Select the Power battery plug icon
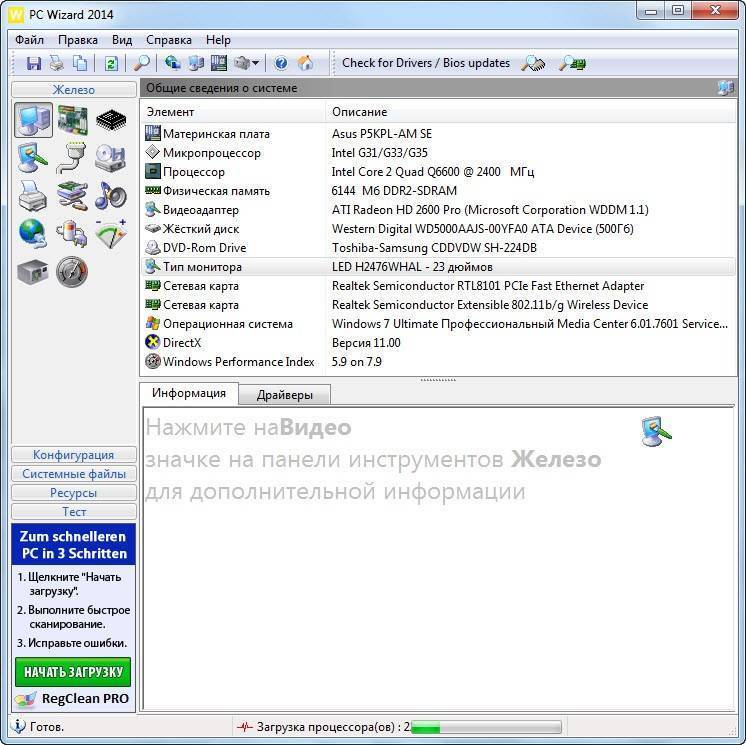This screenshot has width=746, height=745. pyautogui.click(x=72, y=234)
